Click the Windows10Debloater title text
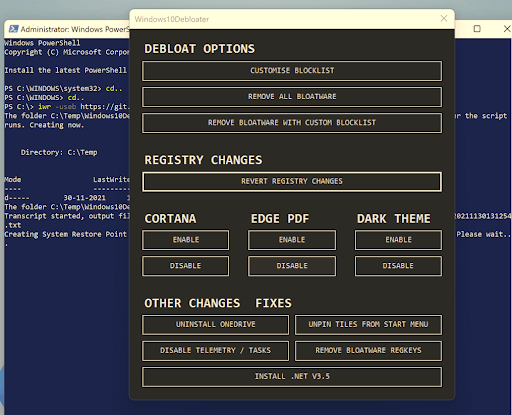 point(172,19)
